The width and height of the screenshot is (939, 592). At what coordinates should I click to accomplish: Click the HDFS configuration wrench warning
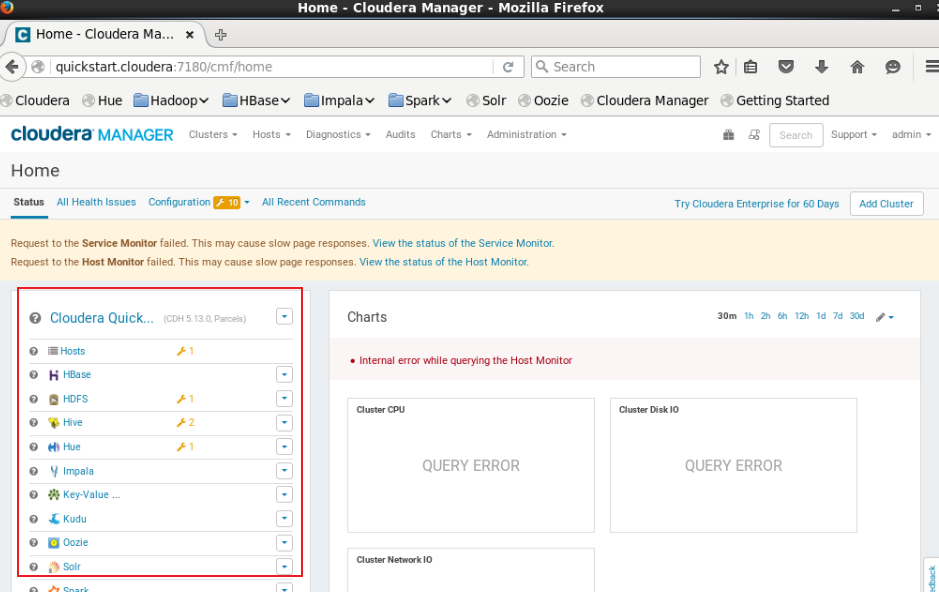point(185,399)
